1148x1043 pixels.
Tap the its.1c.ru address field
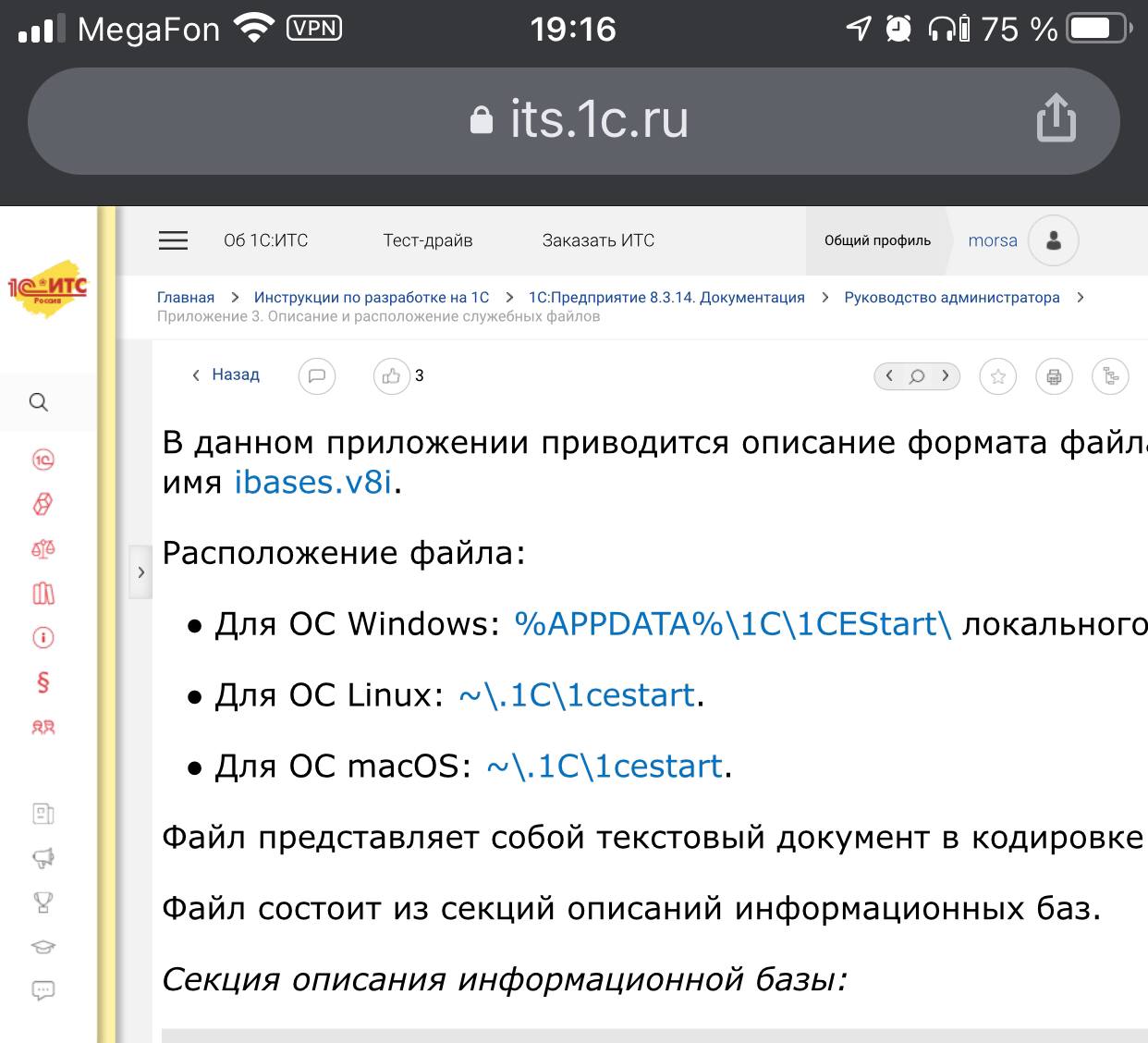(x=573, y=120)
